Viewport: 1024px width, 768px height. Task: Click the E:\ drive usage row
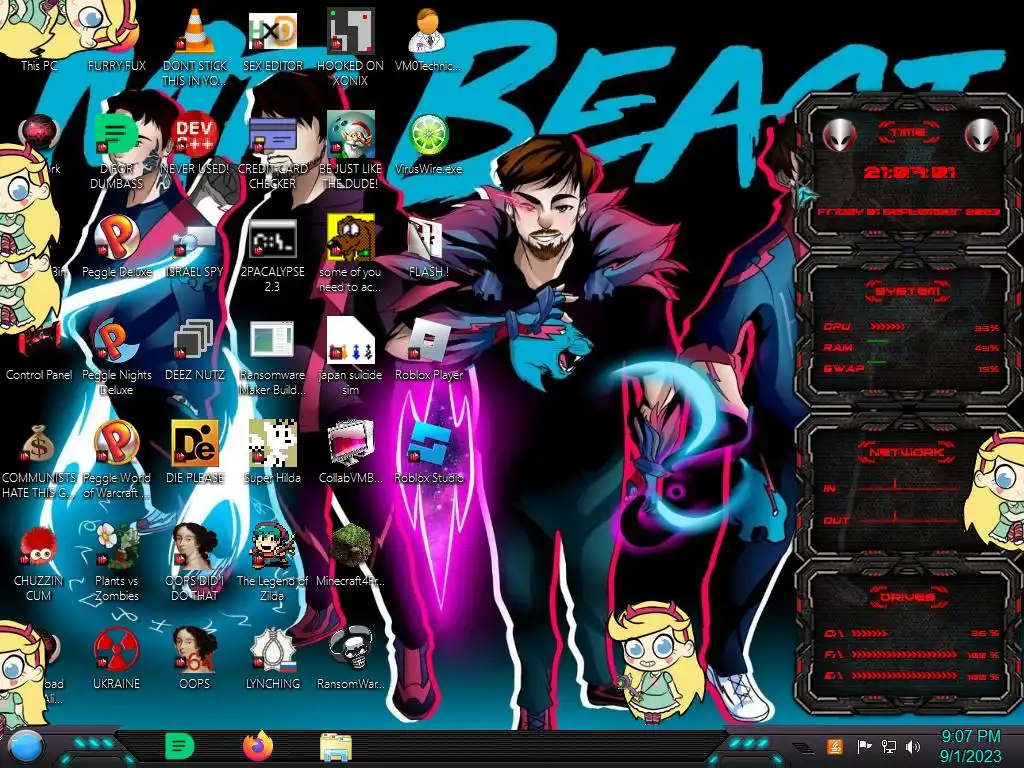pos(912,676)
